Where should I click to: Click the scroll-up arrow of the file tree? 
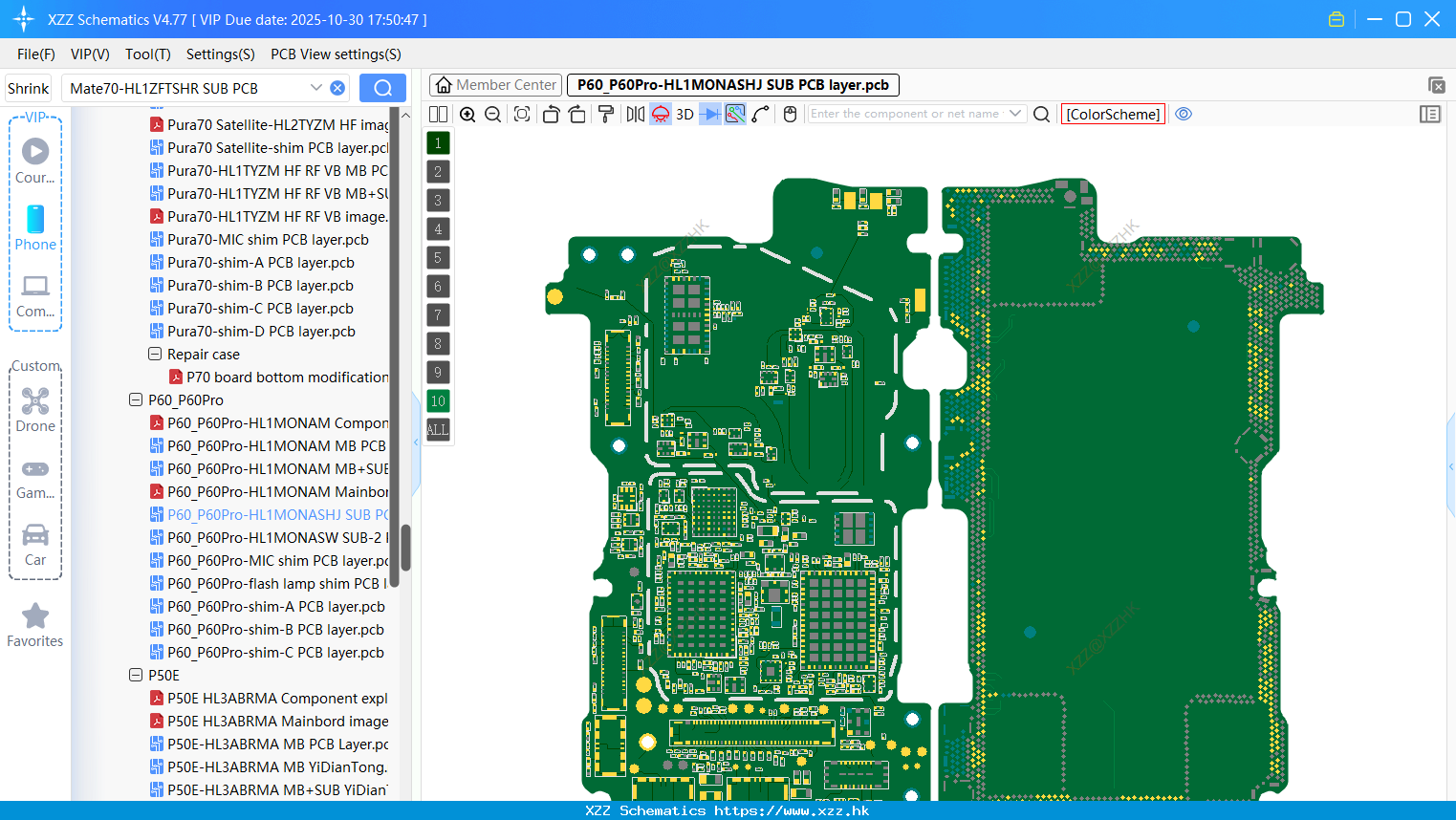pos(405,115)
